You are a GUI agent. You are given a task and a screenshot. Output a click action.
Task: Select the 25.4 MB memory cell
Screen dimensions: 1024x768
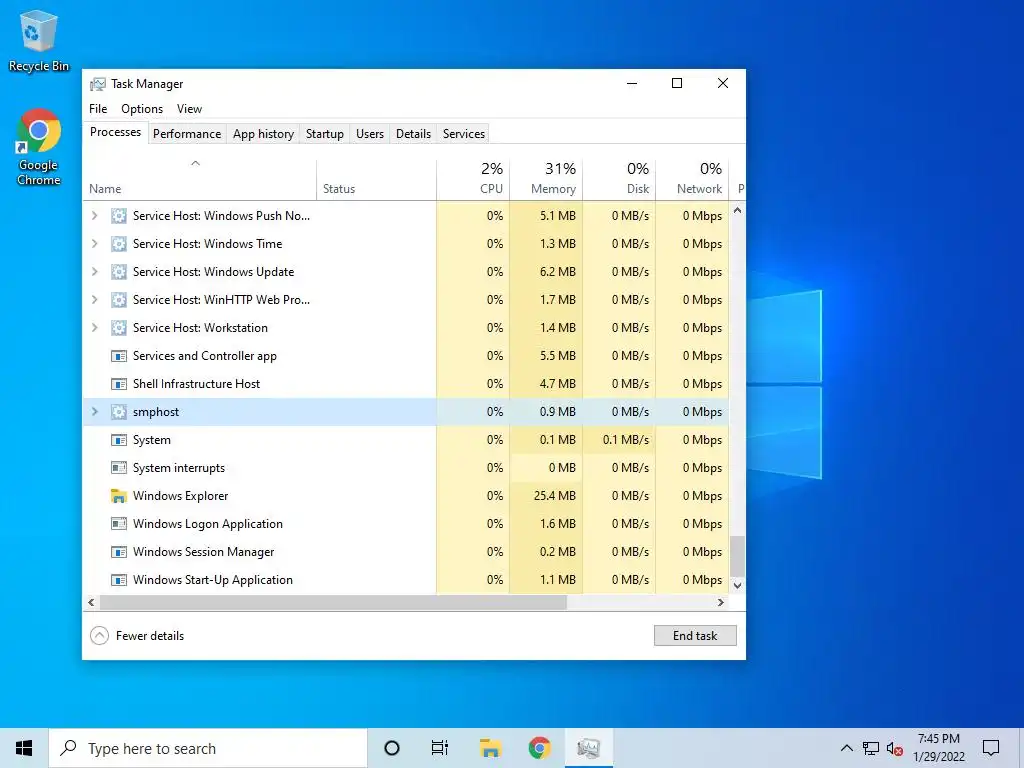(x=546, y=496)
